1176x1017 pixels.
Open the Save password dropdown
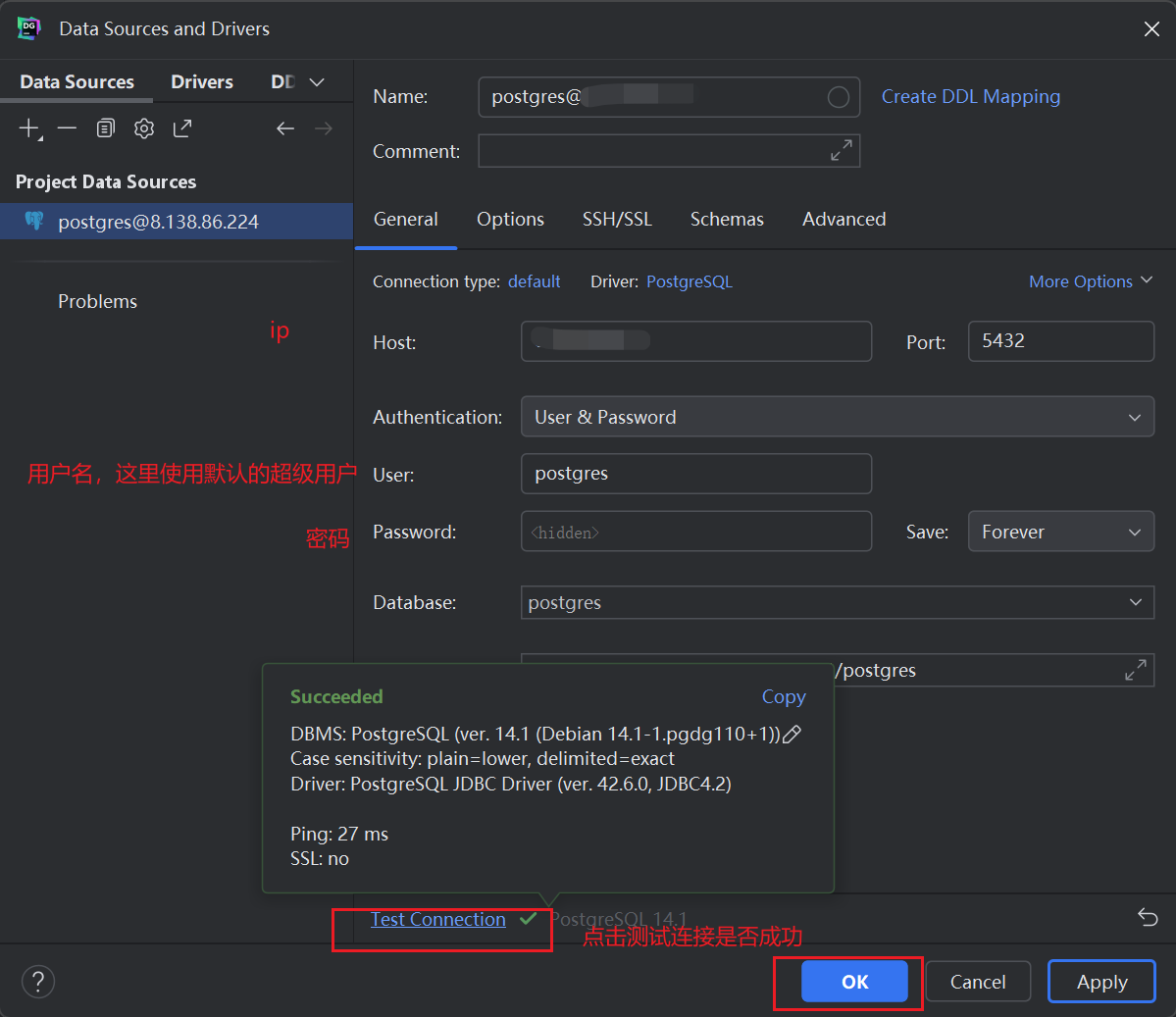(x=1060, y=532)
